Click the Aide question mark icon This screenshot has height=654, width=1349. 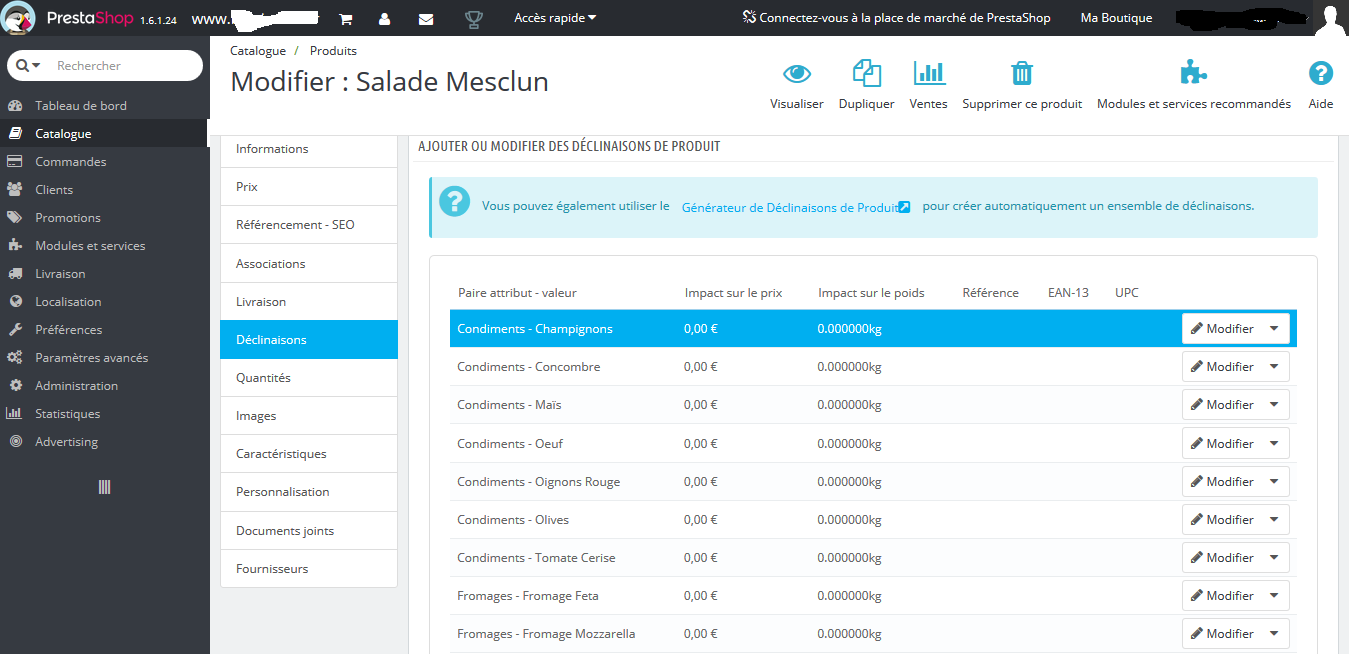click(1321, 73)
